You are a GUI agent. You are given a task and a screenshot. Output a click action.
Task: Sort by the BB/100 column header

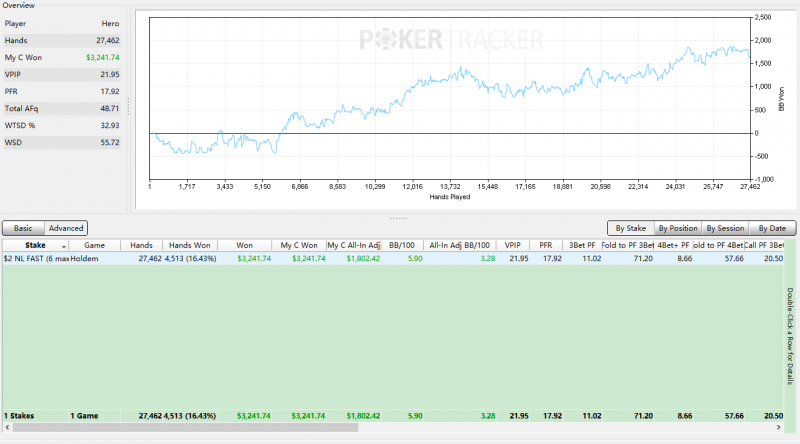[x=397, y=244]
